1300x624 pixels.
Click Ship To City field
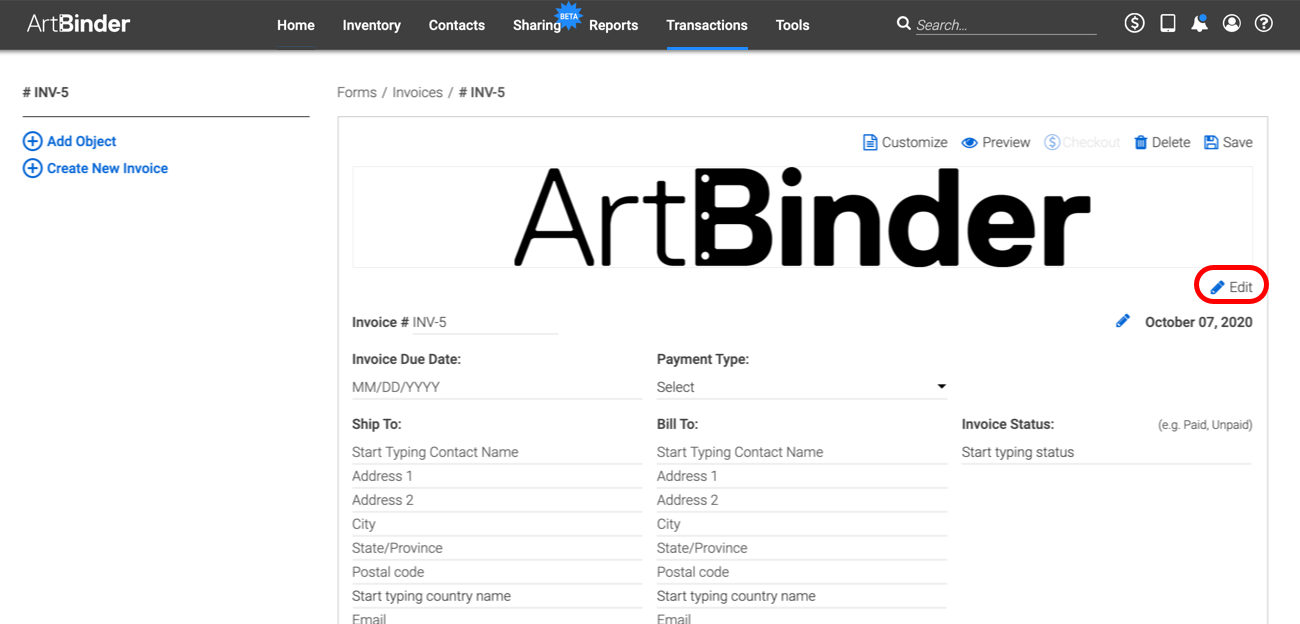tap(497, 524)
